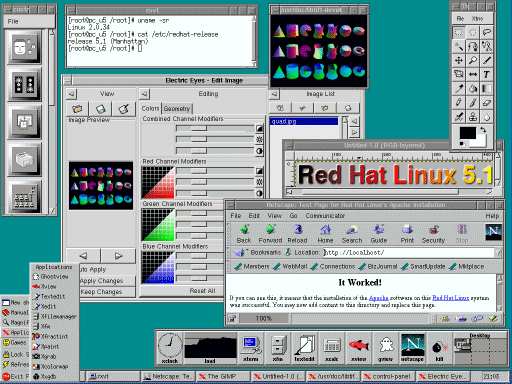Collapse the Editing pane arrow in Electric Eyes

(x=144, y=94)
